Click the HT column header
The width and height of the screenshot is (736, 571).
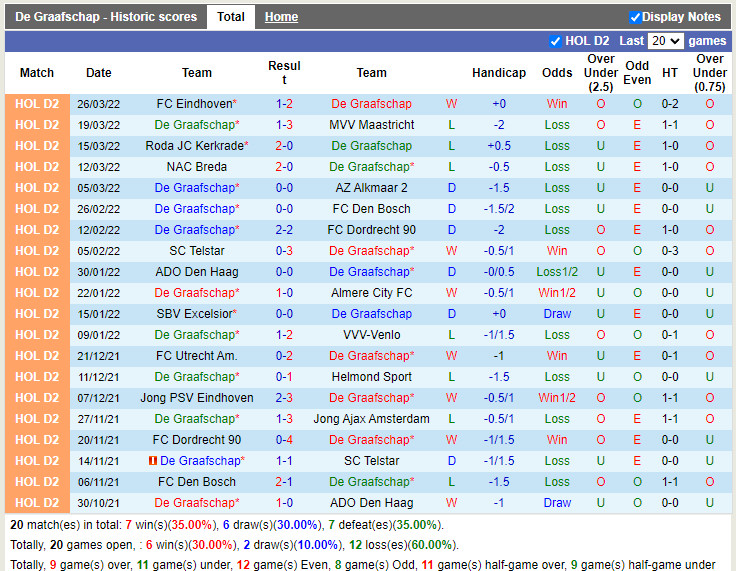670,73
